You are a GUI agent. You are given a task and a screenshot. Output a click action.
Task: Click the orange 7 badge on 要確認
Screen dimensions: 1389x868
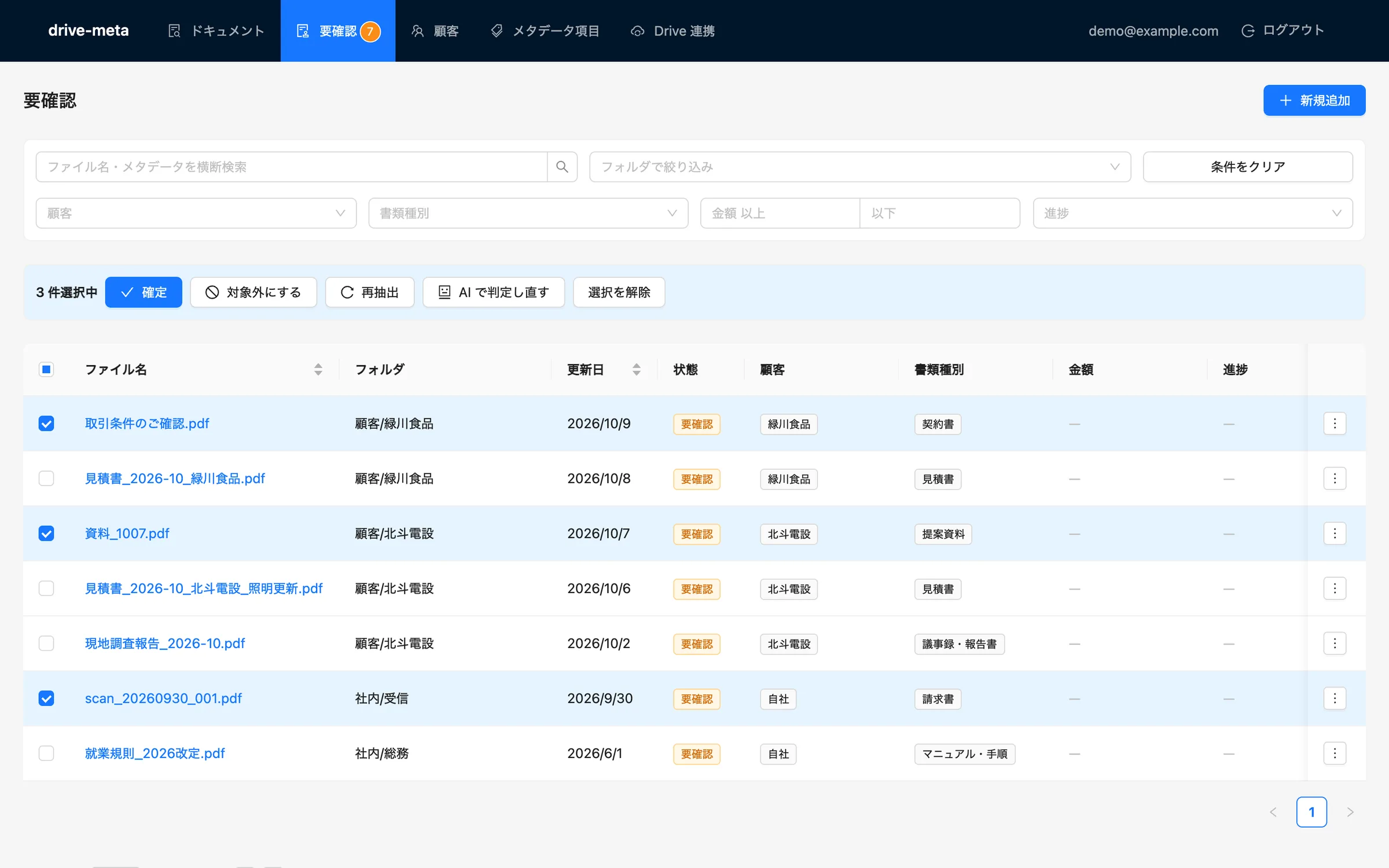coord(370,31)
